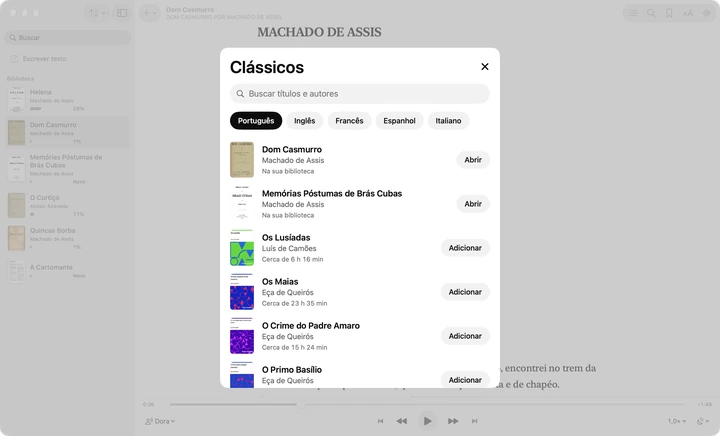Close the Clássicos dialog
720x436 pixels.
484,67
